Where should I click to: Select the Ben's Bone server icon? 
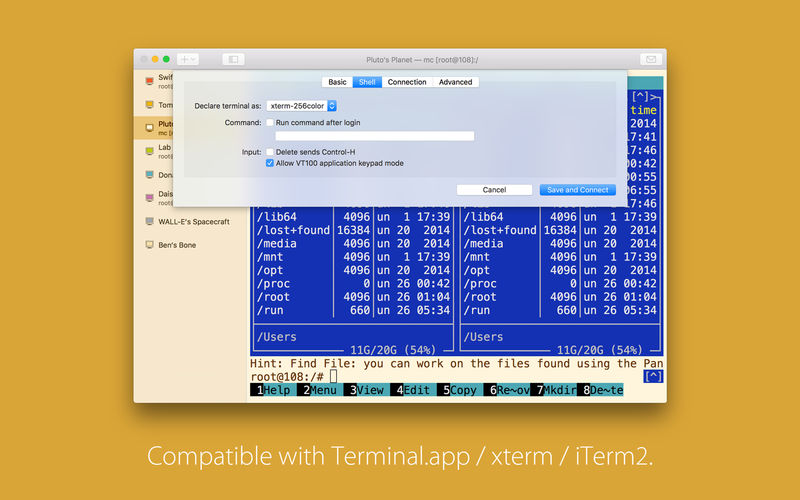(x=149, y=245)
